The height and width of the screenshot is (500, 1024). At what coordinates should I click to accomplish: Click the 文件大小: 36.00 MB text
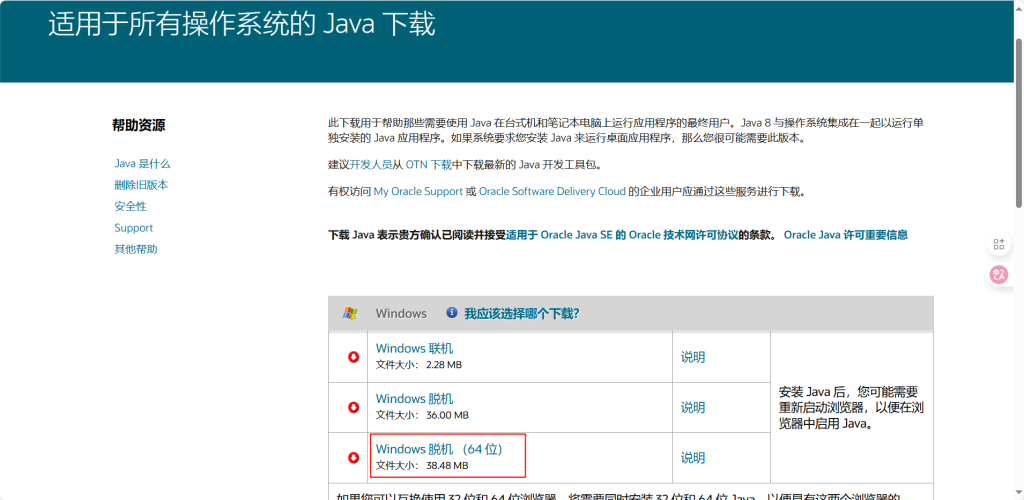pyautogui.click(x=422, y=415)
